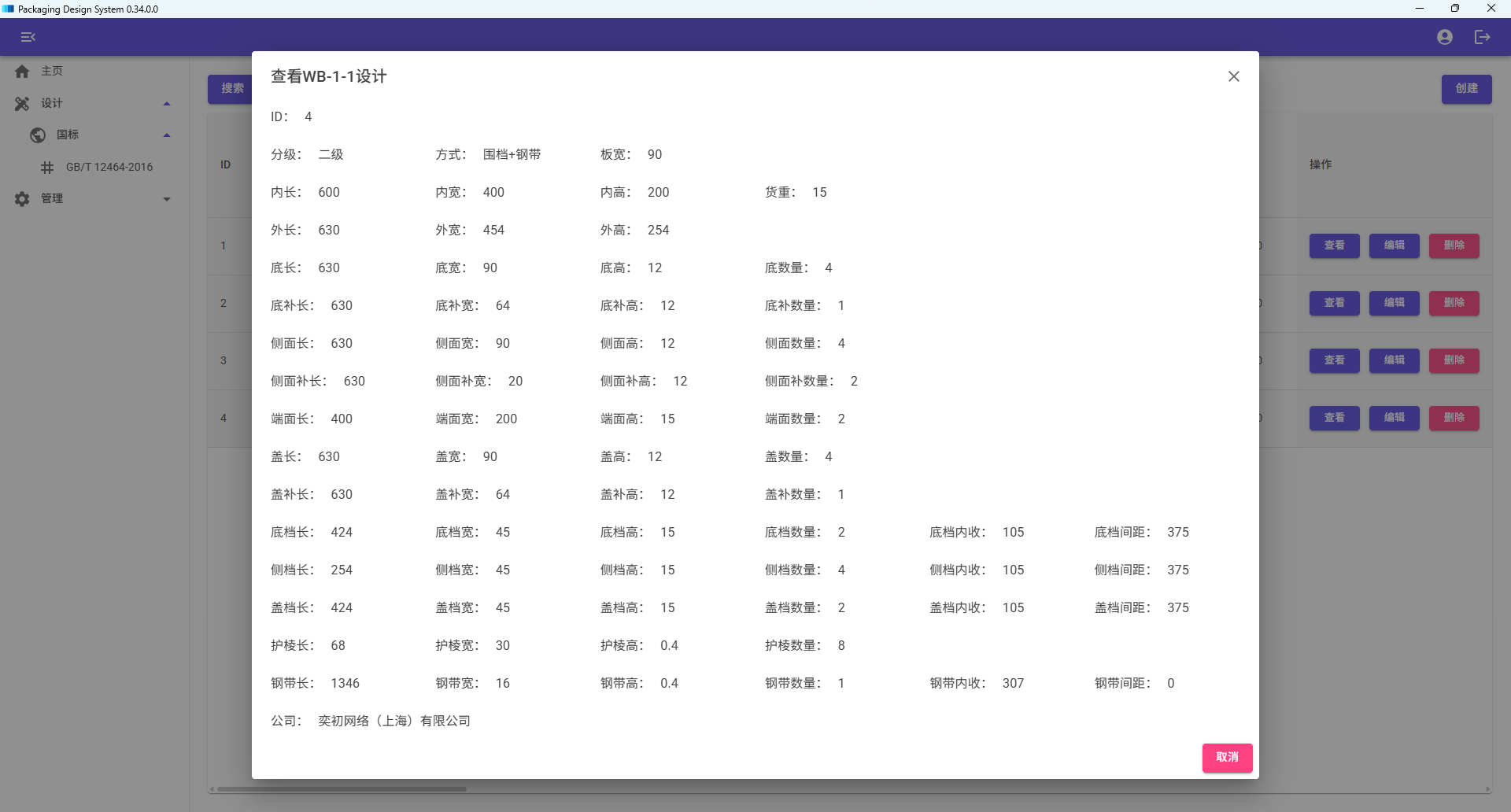Click 编辑 for row 1

[1395, 245]
